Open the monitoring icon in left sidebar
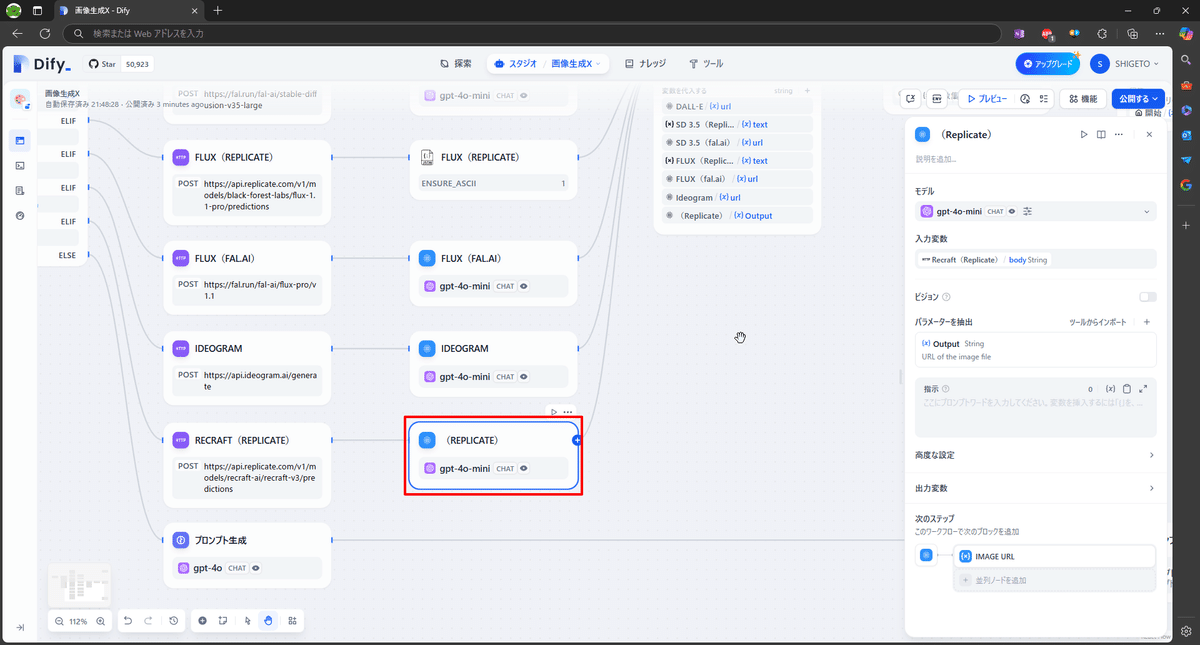 click(x=20, y=215)
